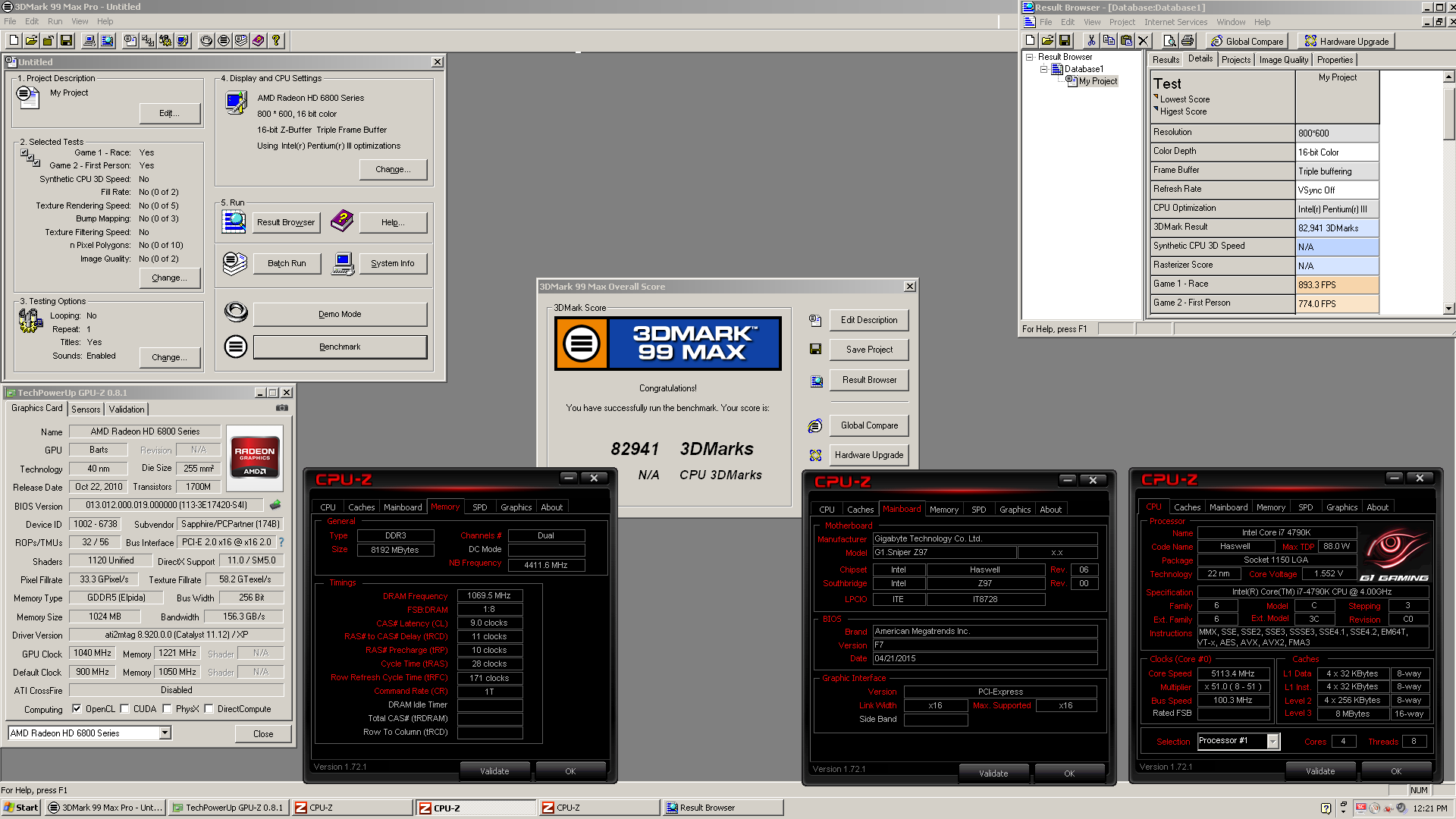Open Caches tab in CPU-Z Mainboard window
The image size is (1456, 819).
tap(860, 510)
